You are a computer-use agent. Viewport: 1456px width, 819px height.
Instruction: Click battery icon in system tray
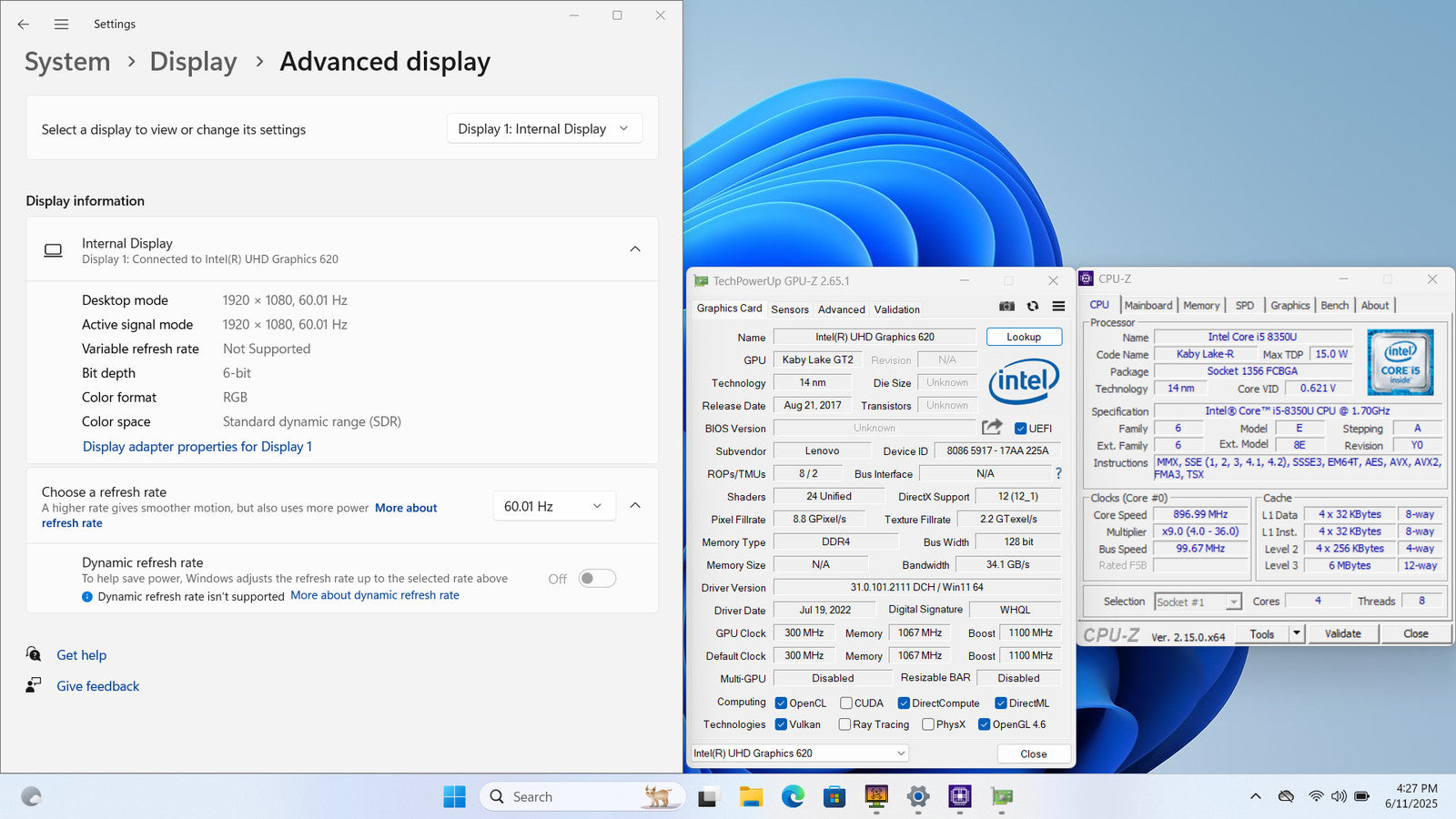(1362, 796)
